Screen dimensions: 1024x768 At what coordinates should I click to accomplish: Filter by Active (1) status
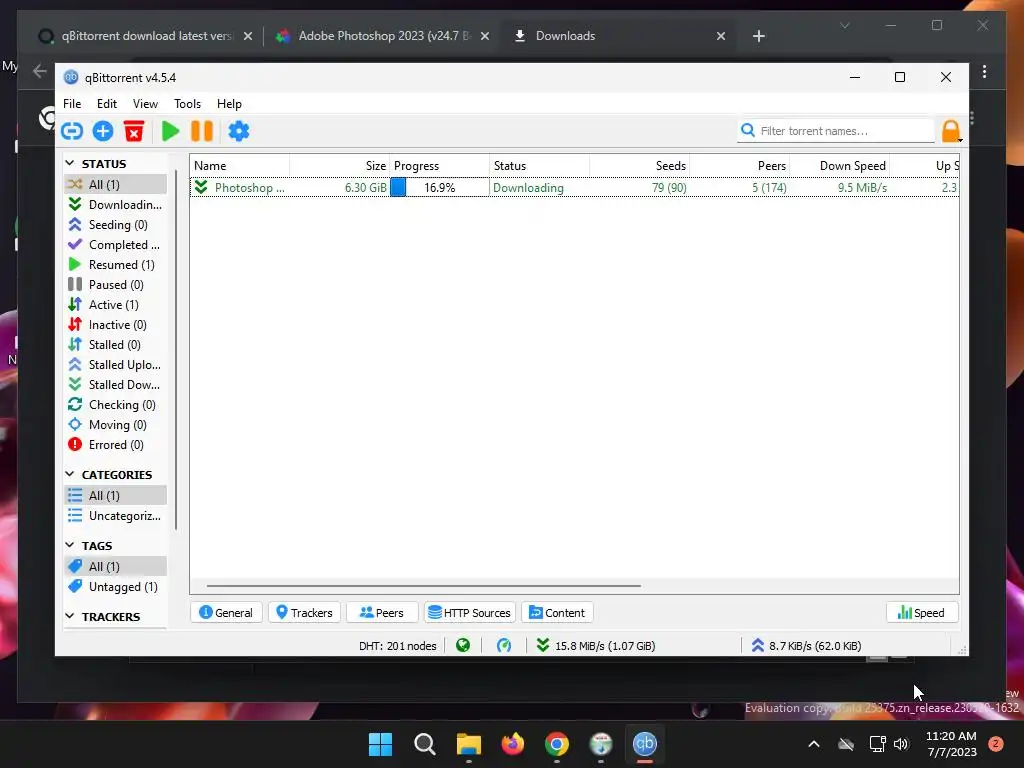(x=116, y=305)
